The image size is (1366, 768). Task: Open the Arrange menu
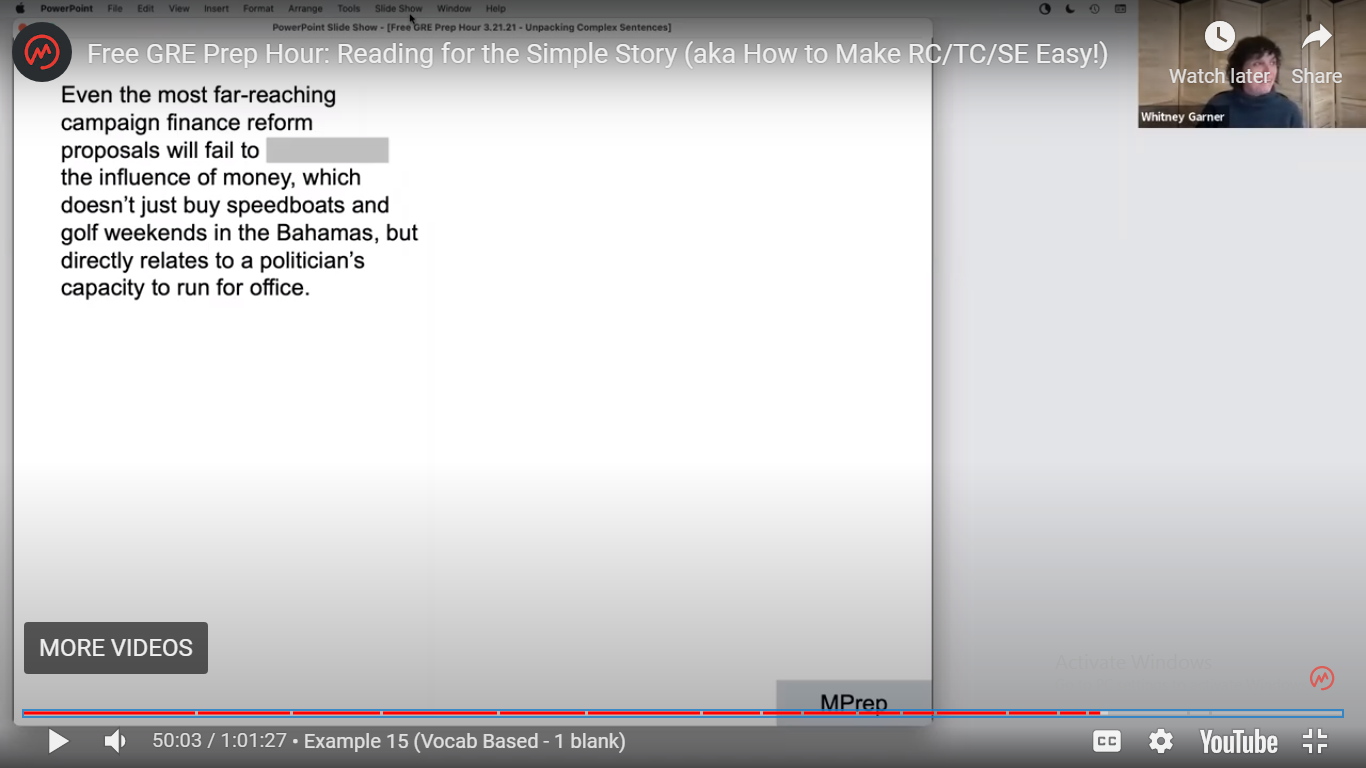tap(305, 8)
